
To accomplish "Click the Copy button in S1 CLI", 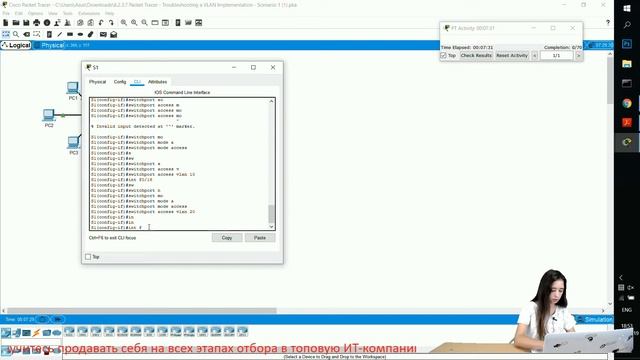I will [x=227, y=238].
